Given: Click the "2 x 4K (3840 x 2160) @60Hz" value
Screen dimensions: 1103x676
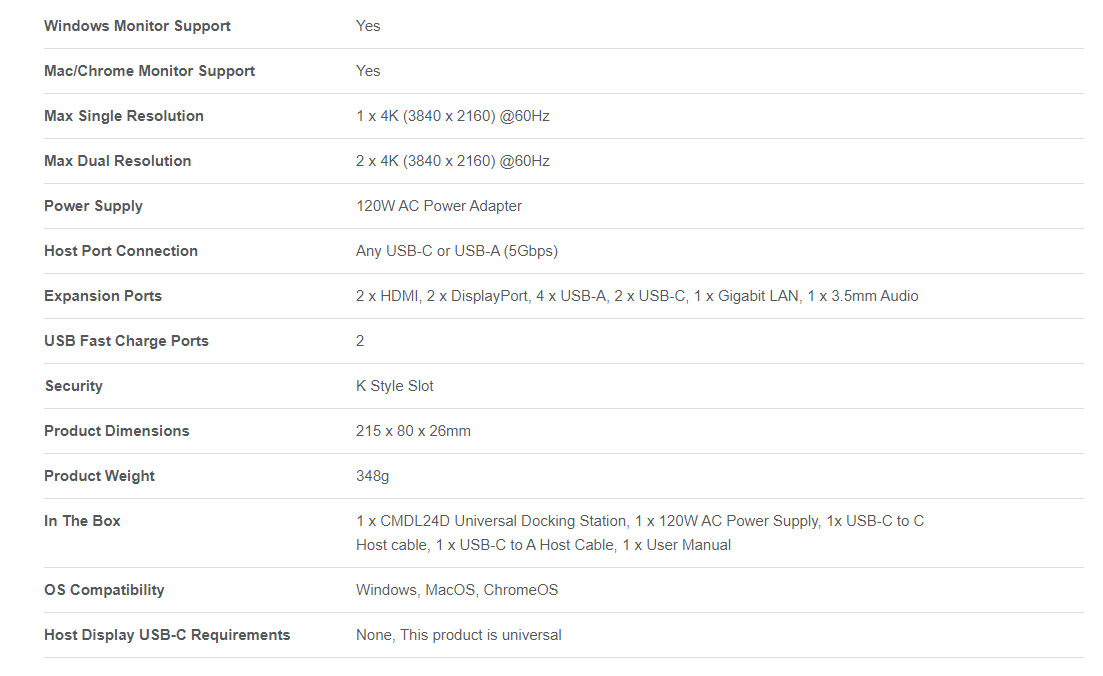Looking at the screenshot, I should [452, 161].
